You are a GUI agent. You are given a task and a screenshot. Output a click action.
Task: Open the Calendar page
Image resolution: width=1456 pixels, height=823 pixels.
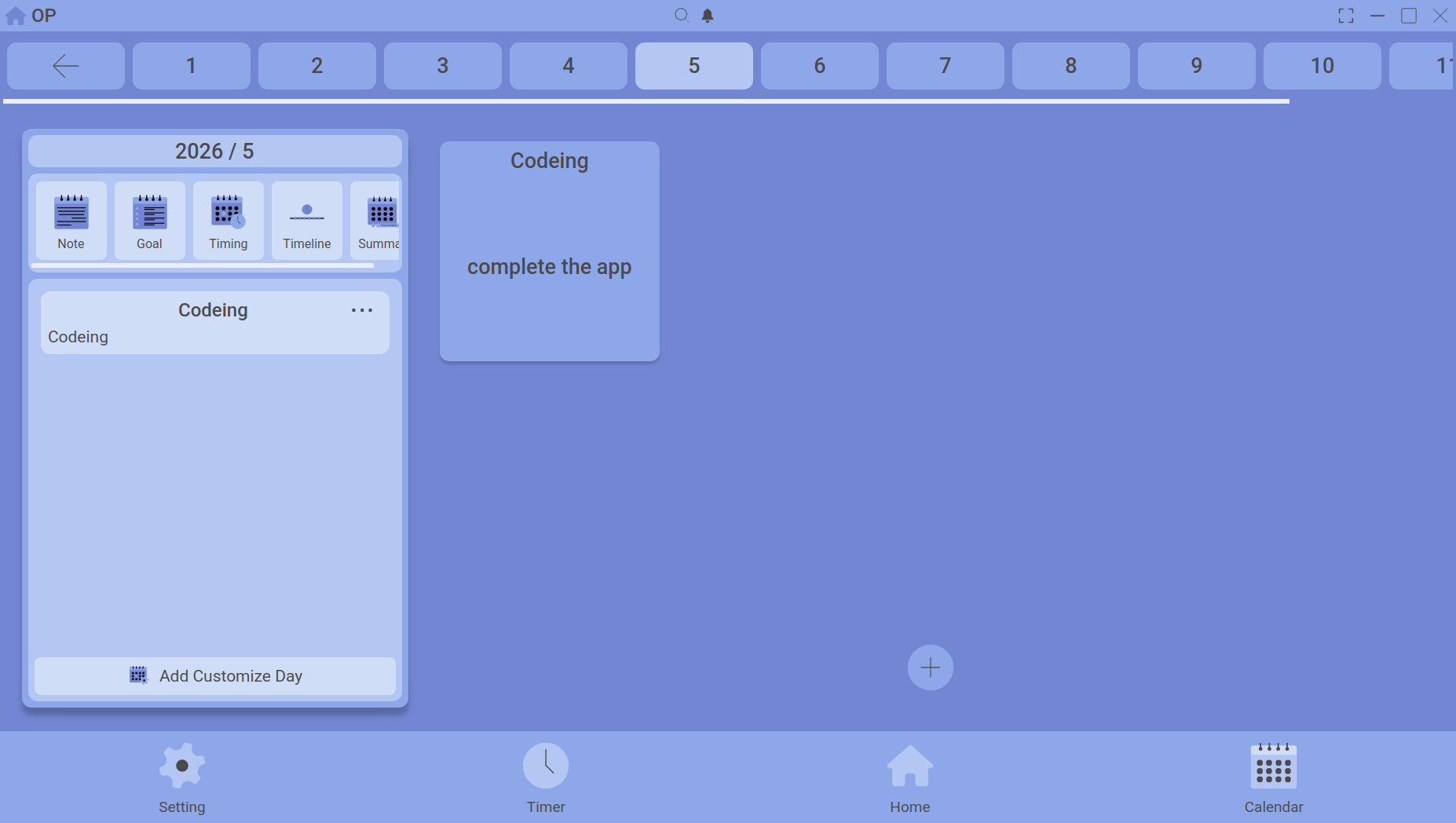pyautogui.click(x=1273, y=777)
